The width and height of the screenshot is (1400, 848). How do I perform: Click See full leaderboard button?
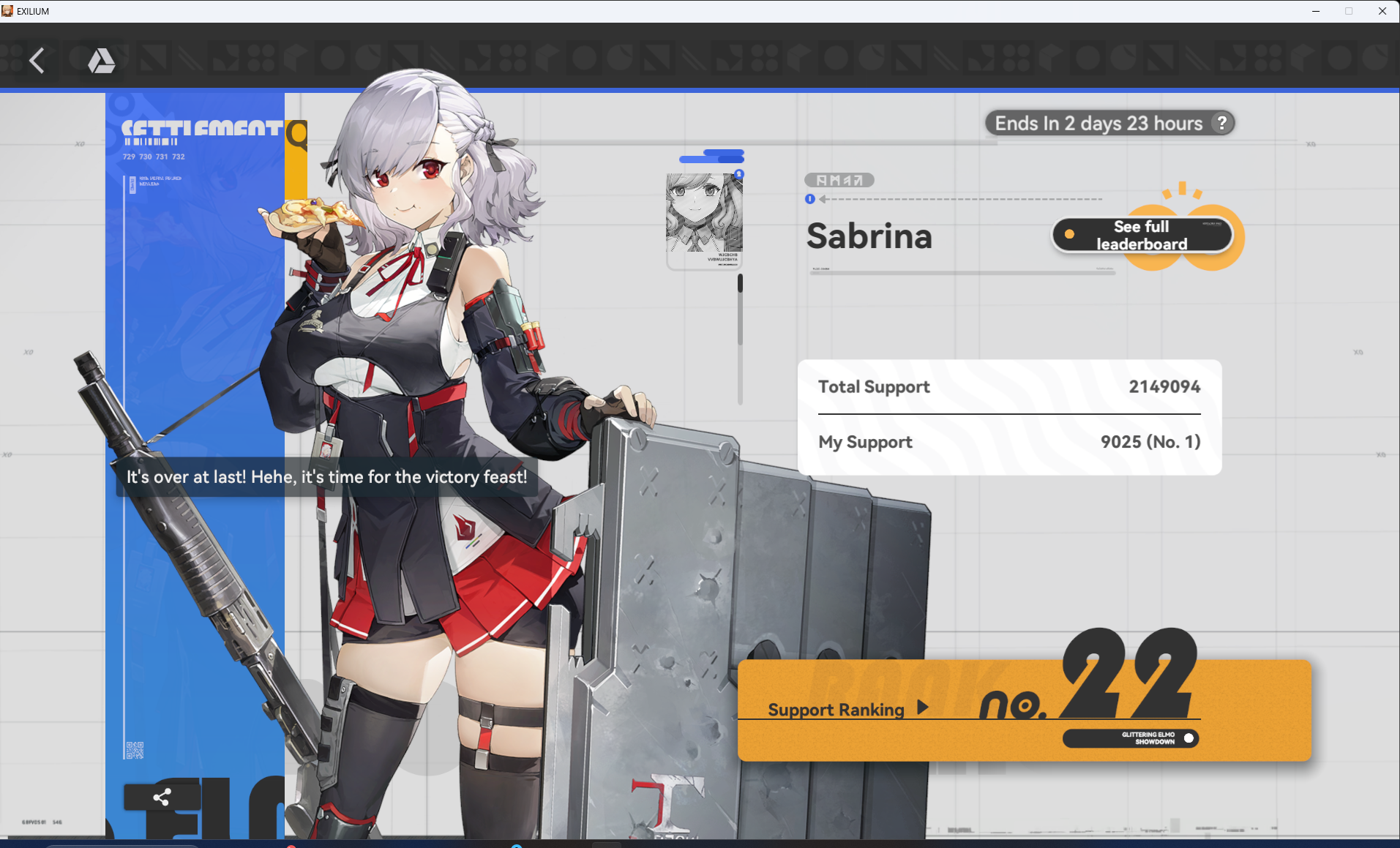click(1142, 235)
